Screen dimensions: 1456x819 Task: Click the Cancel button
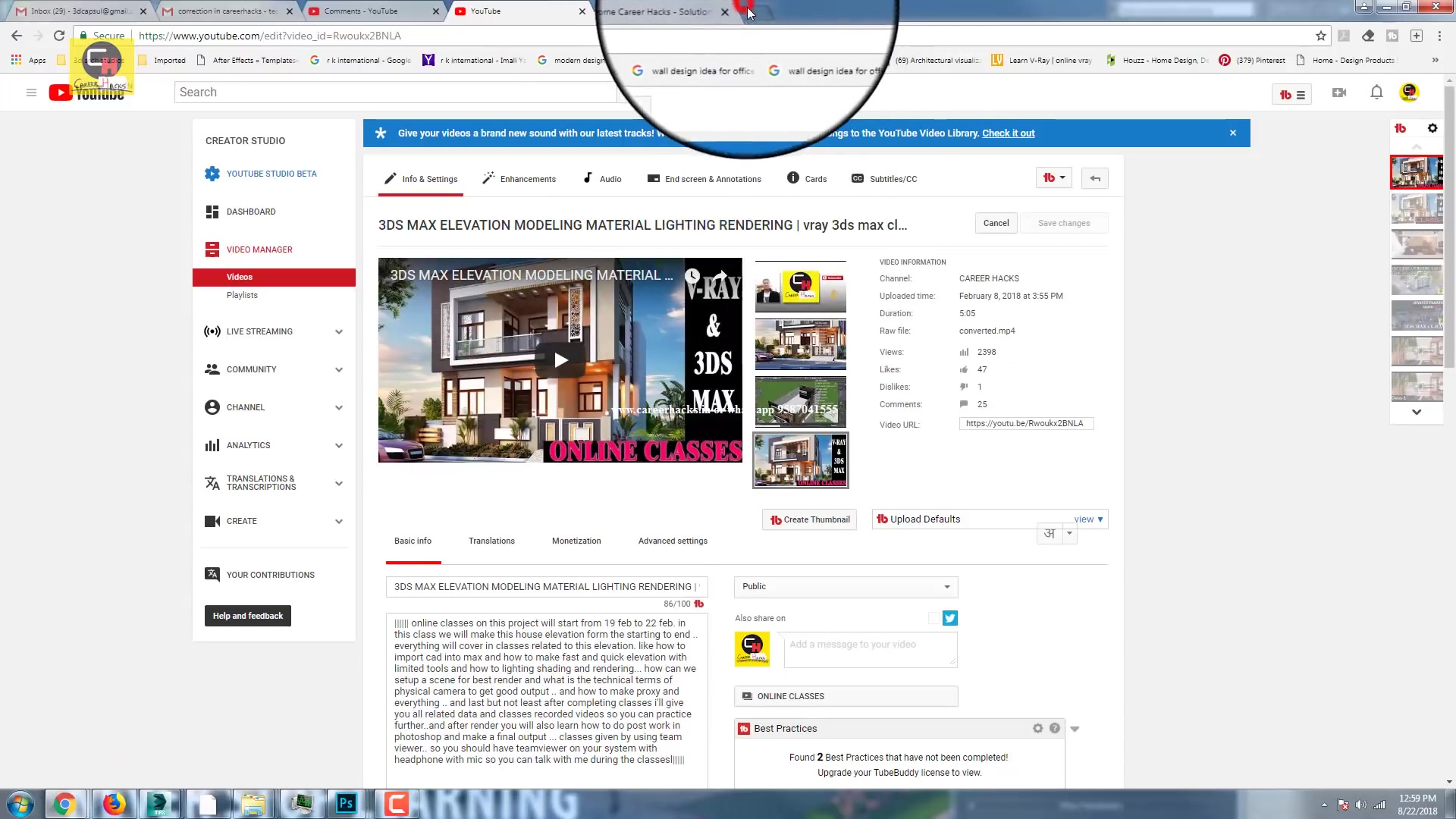coord(996,223)
